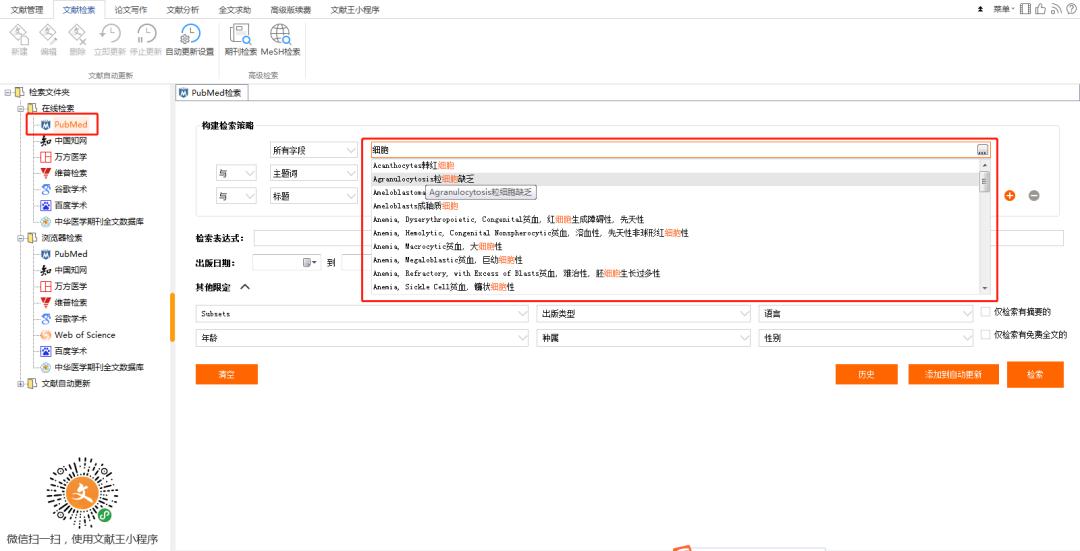The image size is (1080, 551).
Task: Select Web of Science in browser search
Action: (x=84, y=335)
